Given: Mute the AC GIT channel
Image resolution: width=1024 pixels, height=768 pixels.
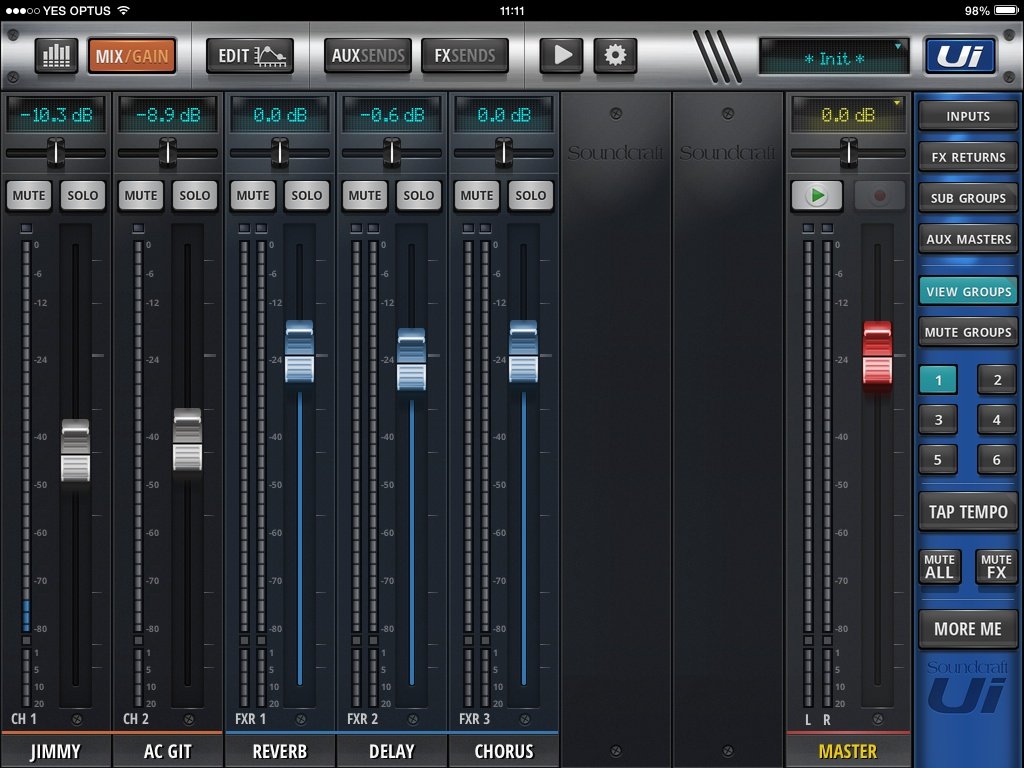Looking at the screenshot, I should tap(141, 195).
